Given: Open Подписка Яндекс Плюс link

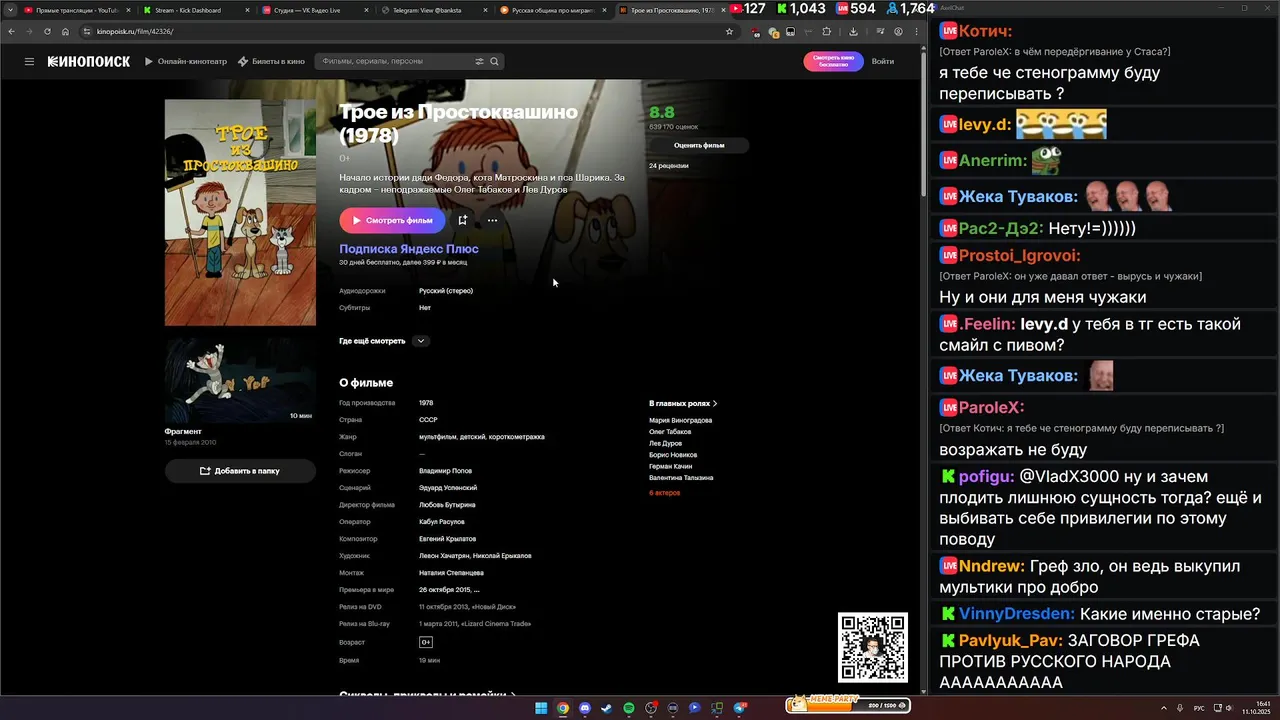Looking at the screenshot, I should (409, 249).
